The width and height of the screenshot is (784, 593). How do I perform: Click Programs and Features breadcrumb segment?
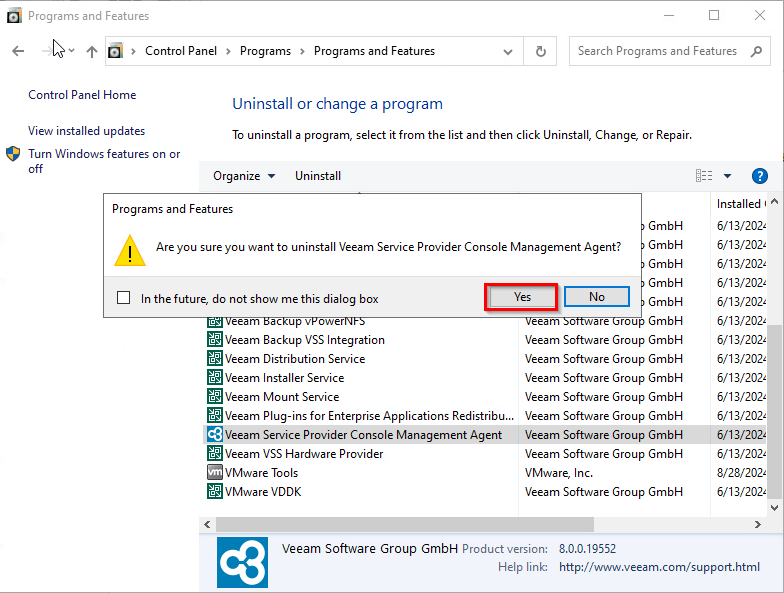[374, 51]
